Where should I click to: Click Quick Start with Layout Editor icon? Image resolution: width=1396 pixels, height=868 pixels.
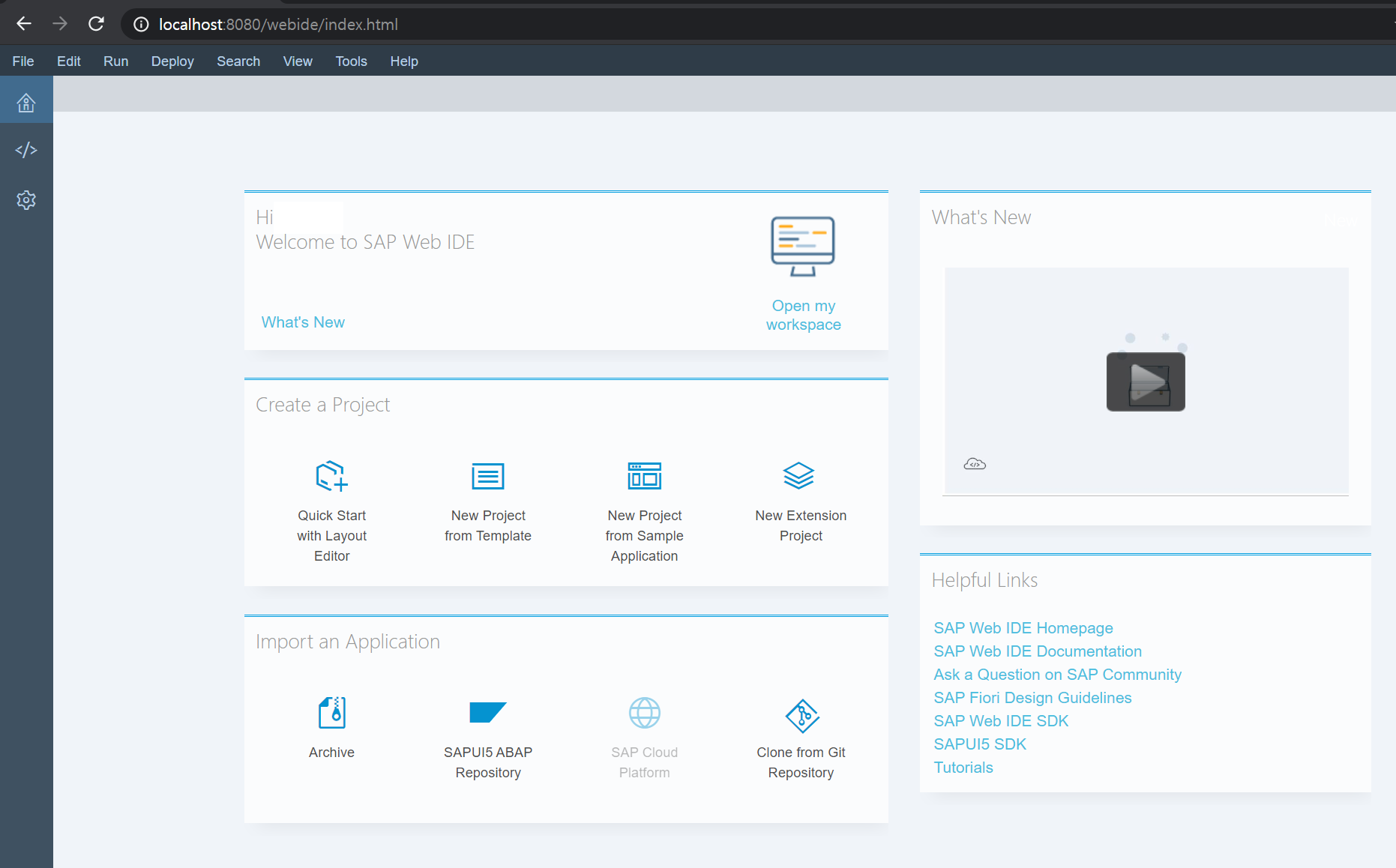[x=332, y=476]
